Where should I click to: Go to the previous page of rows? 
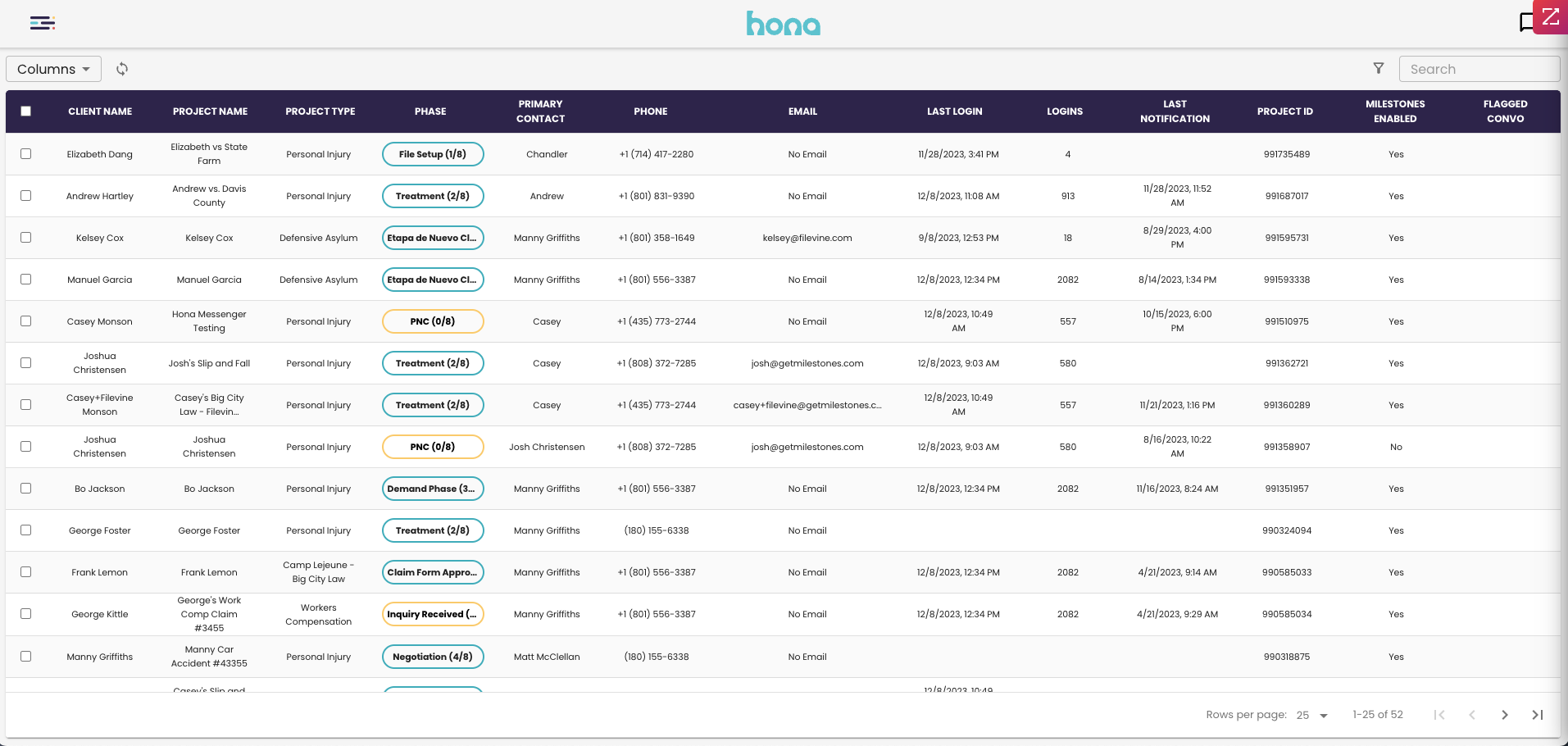[1471, 715]
